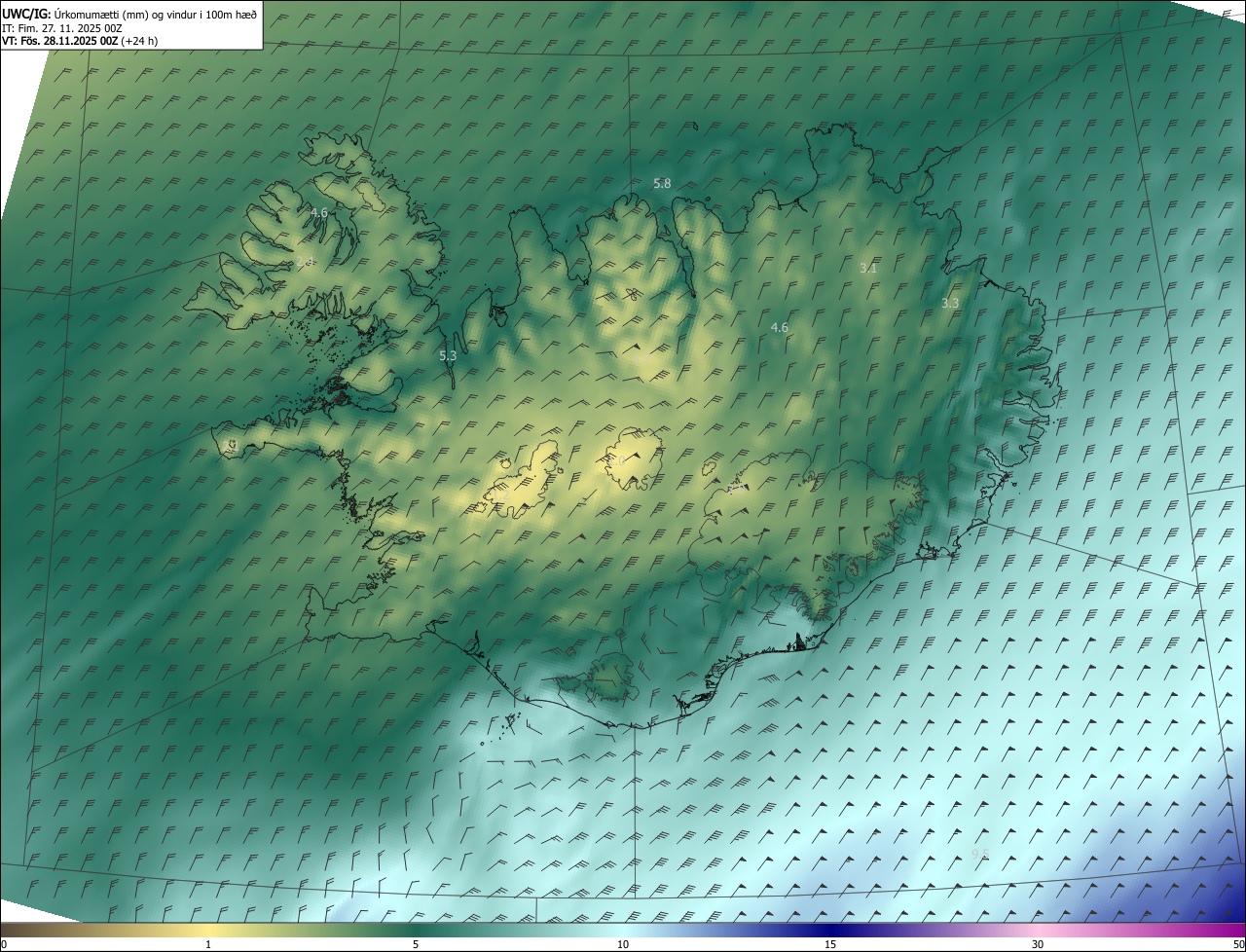The image size is (1246, 952).
Task: Select the initial time line 'IT: Fim. 27. 11. 2025 00Z'
Action: click(62, 28)
